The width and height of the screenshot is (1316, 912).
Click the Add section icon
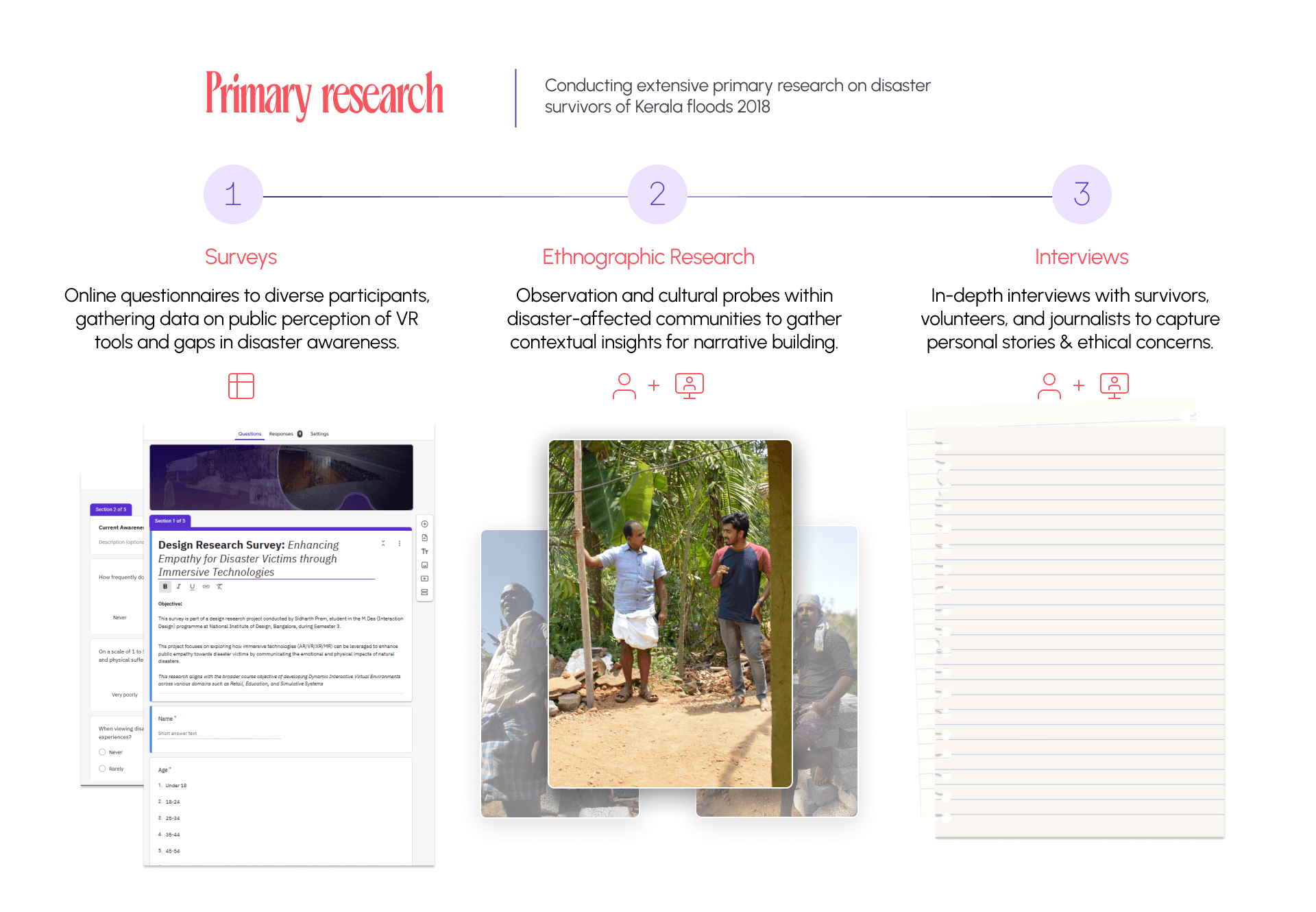point(424,592)
